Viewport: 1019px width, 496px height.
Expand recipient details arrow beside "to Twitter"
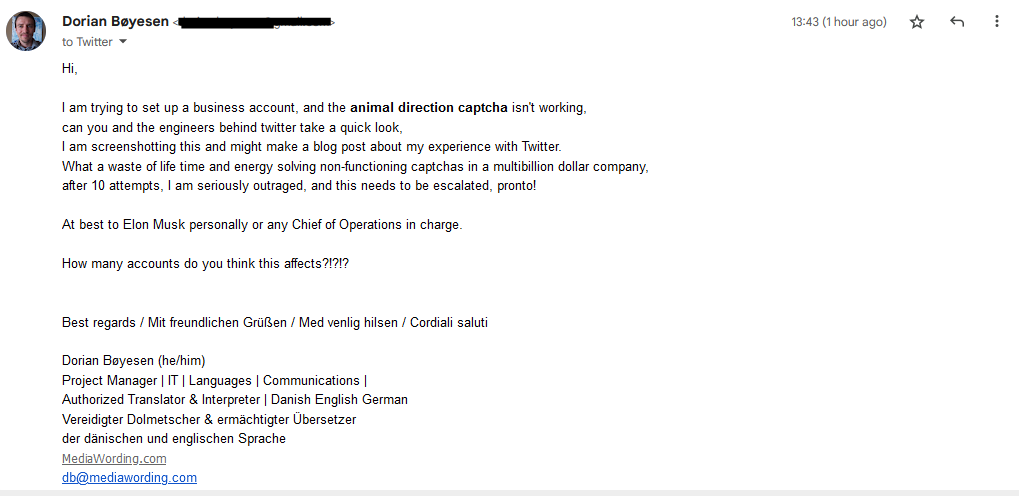(x=123, y=42)
